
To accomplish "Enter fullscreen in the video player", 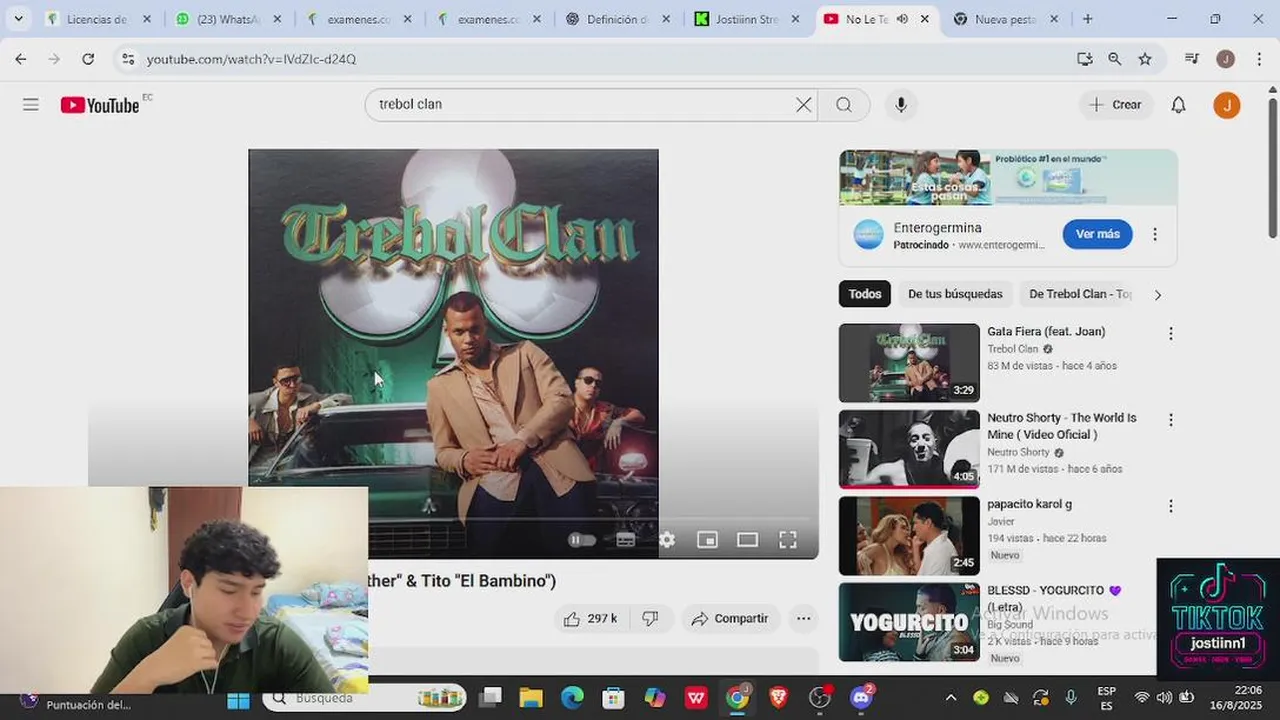I will click(788, 540).
